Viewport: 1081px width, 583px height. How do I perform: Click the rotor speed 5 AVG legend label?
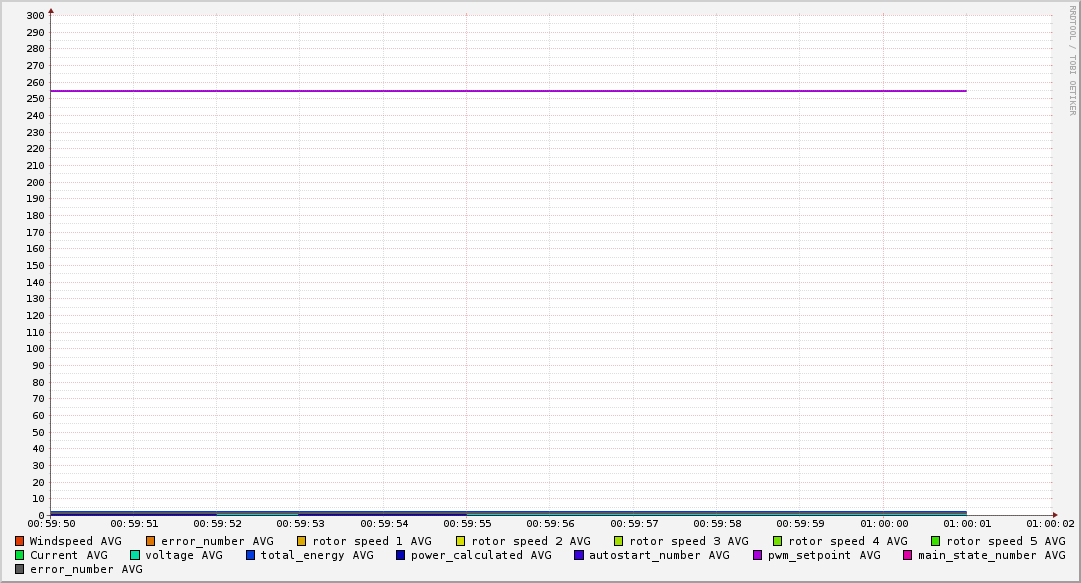click(1006, 541)
